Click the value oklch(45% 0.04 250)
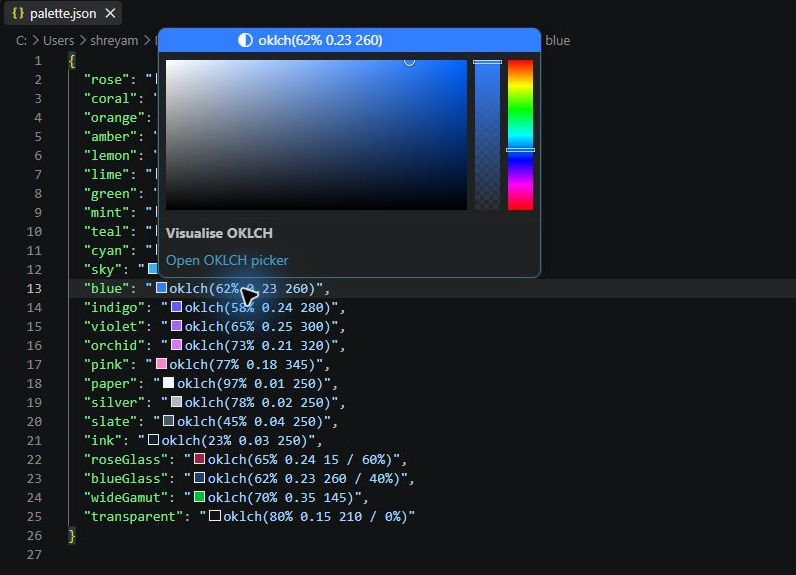The width and height of the screenshot is (796, 575). pyautogui.click(x=250, y=421)
